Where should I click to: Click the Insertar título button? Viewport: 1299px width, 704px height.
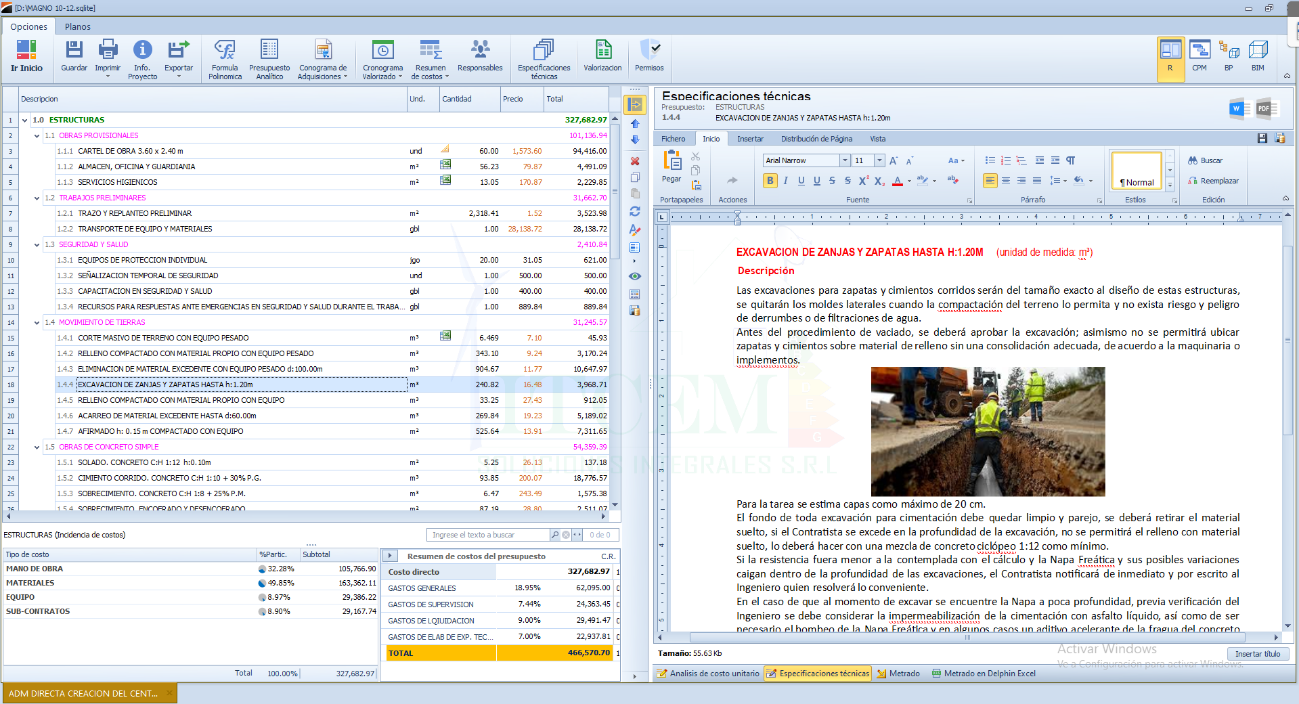1258,654
